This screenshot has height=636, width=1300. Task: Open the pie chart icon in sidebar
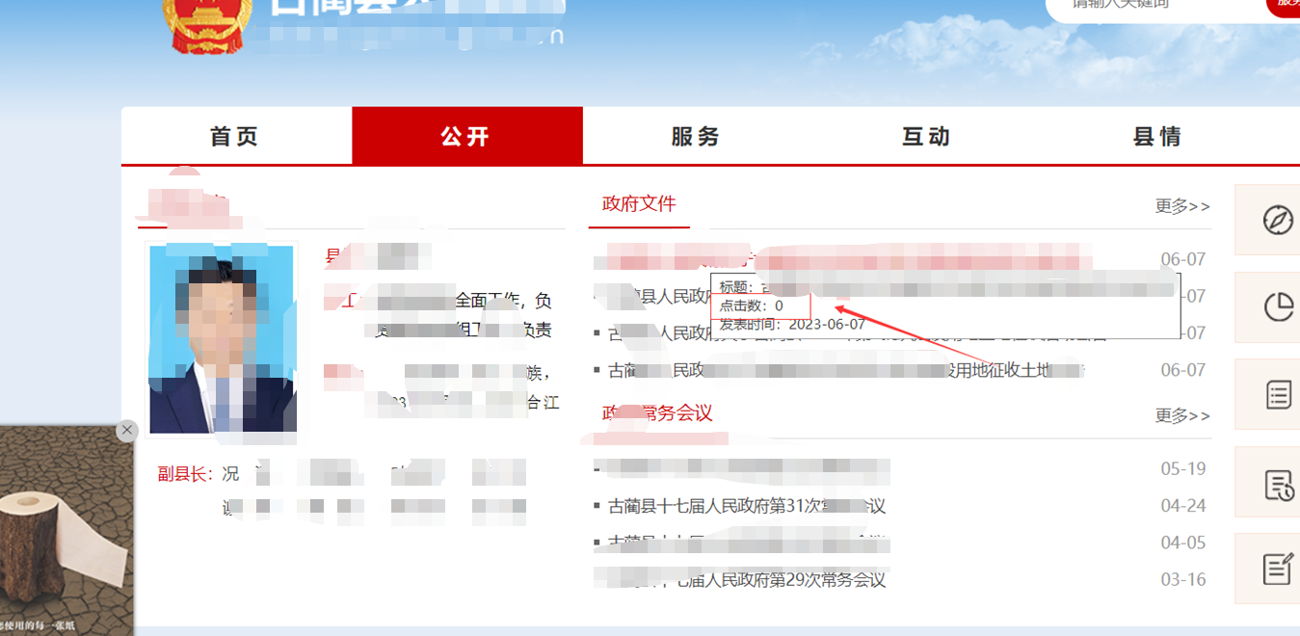1277,307
